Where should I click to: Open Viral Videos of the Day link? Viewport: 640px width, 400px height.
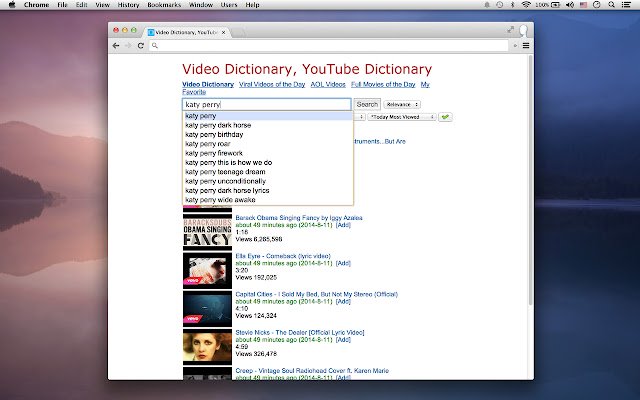(272, 84)
